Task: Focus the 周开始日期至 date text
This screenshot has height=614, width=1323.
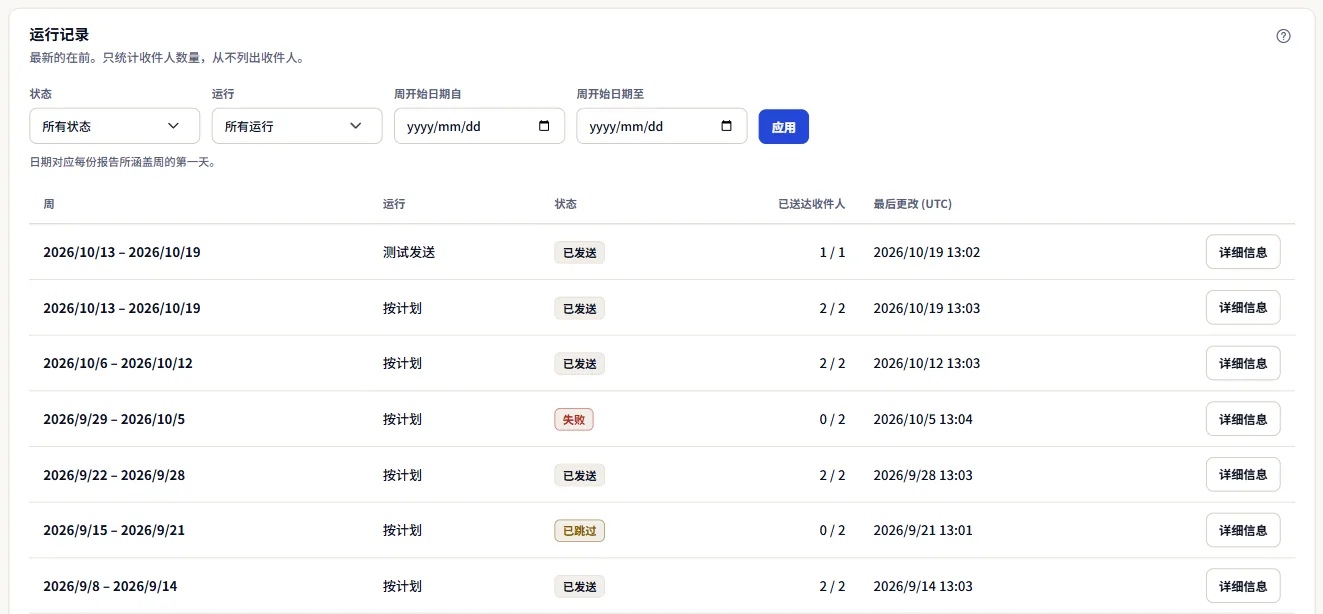Action: 627,127
